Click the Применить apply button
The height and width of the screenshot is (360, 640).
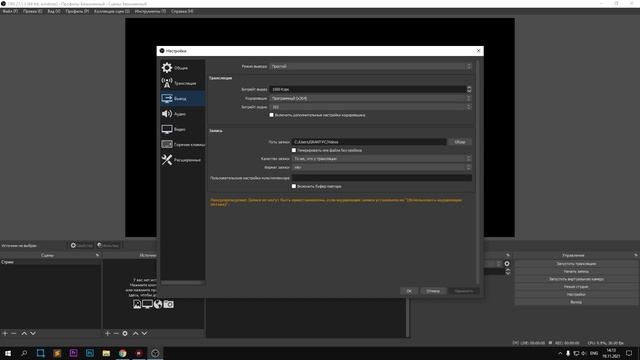click(464, 291)
